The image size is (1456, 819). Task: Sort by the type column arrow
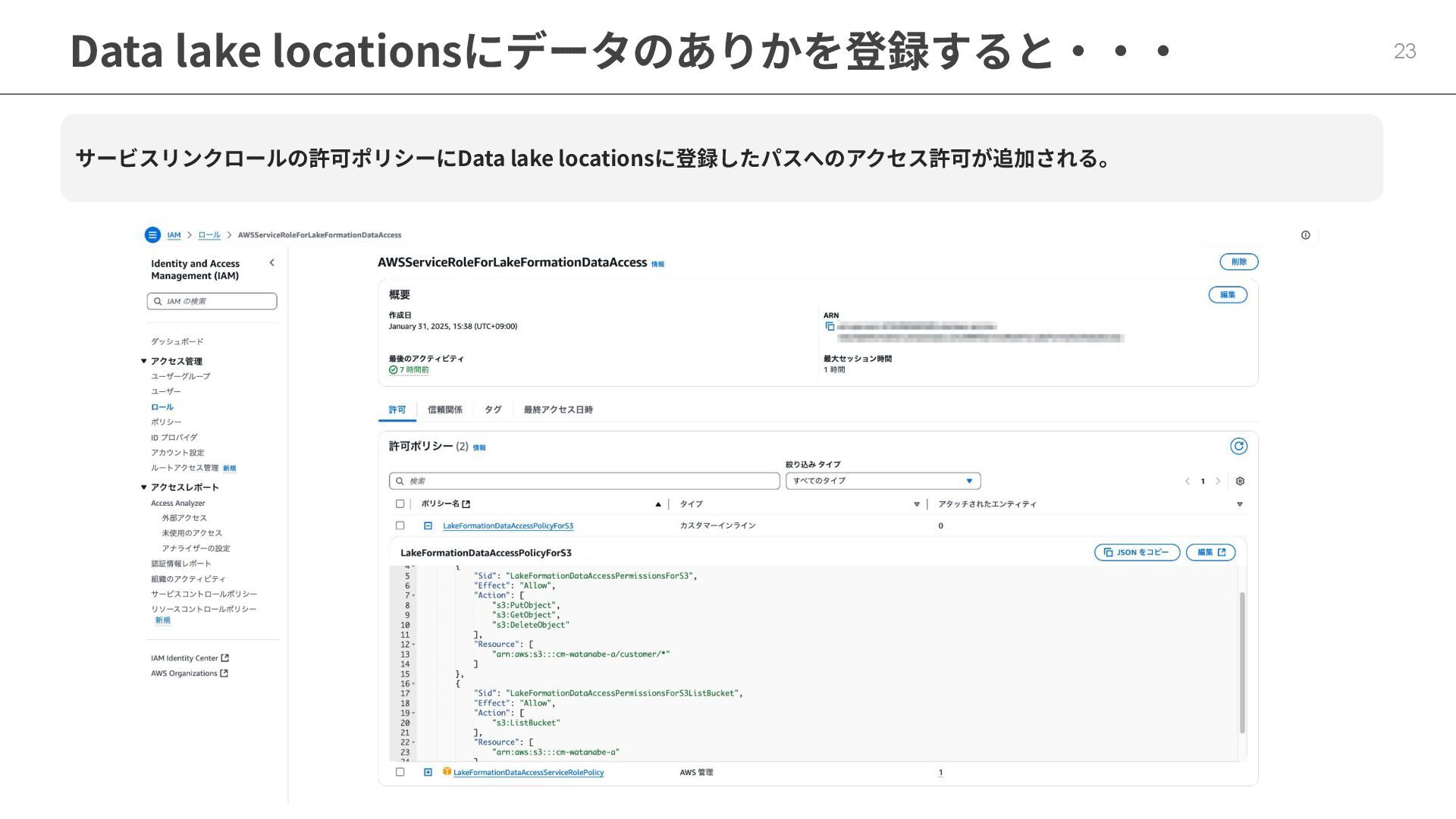(916, 504)
